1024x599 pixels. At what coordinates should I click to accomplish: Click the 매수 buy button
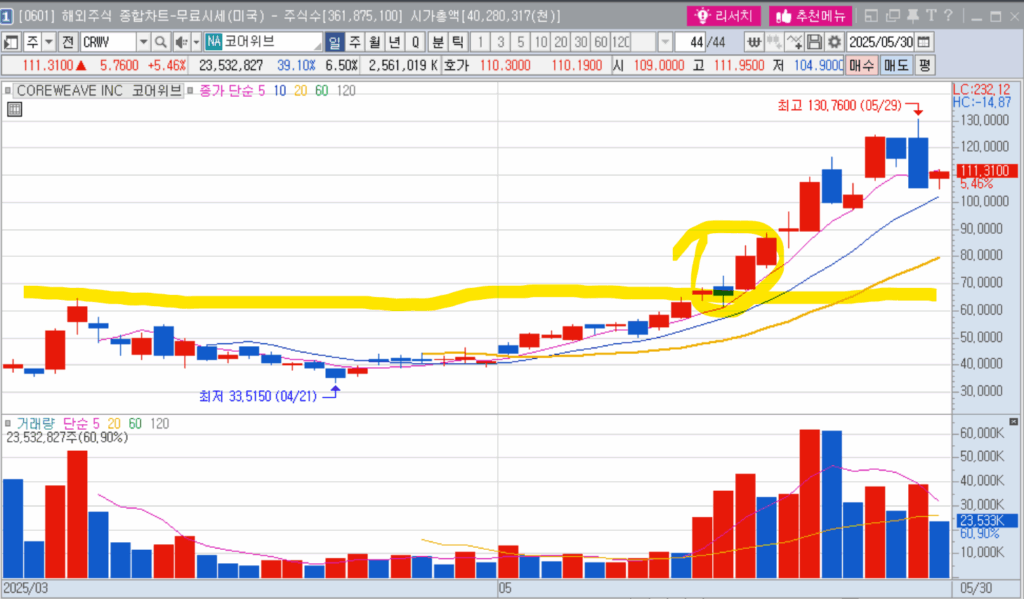coord(861,65)
